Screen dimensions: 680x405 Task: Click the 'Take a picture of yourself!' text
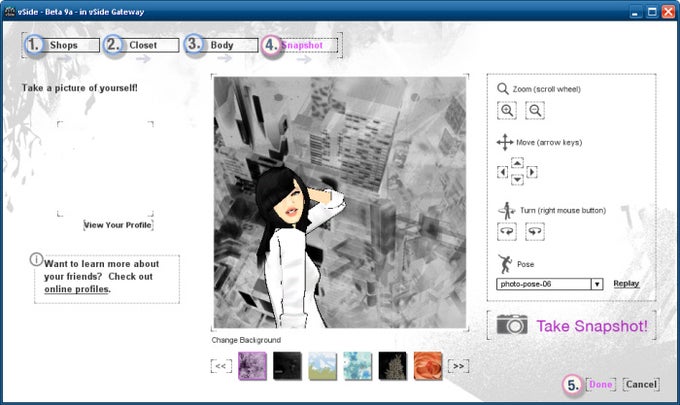point(80,88)
